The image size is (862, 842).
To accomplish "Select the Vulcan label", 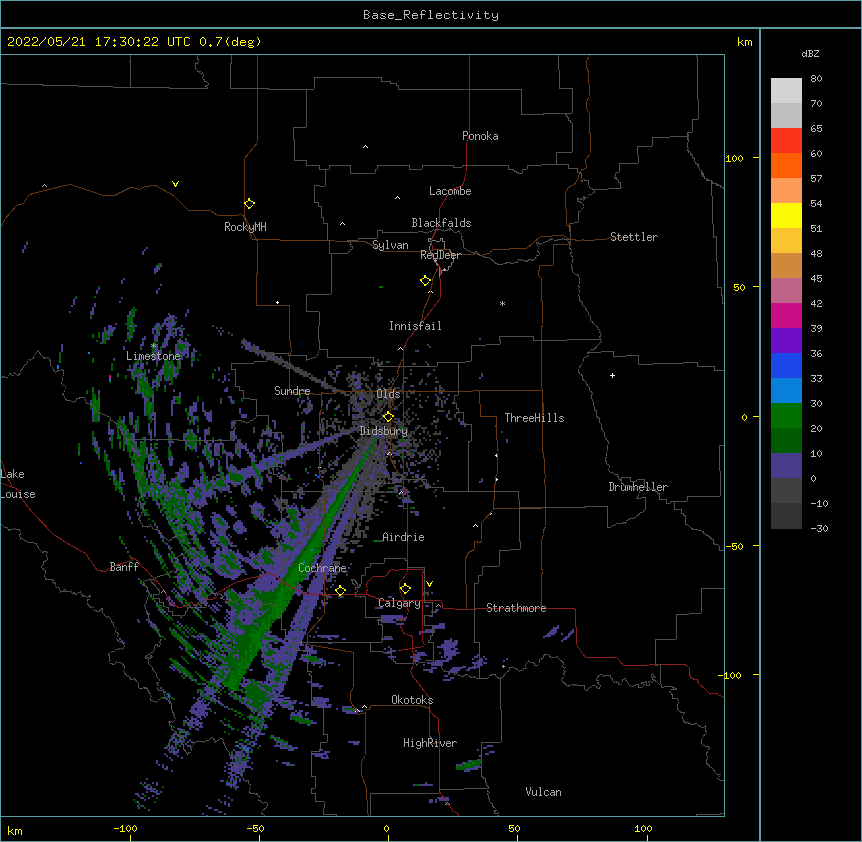I will (x=543, y=792).
